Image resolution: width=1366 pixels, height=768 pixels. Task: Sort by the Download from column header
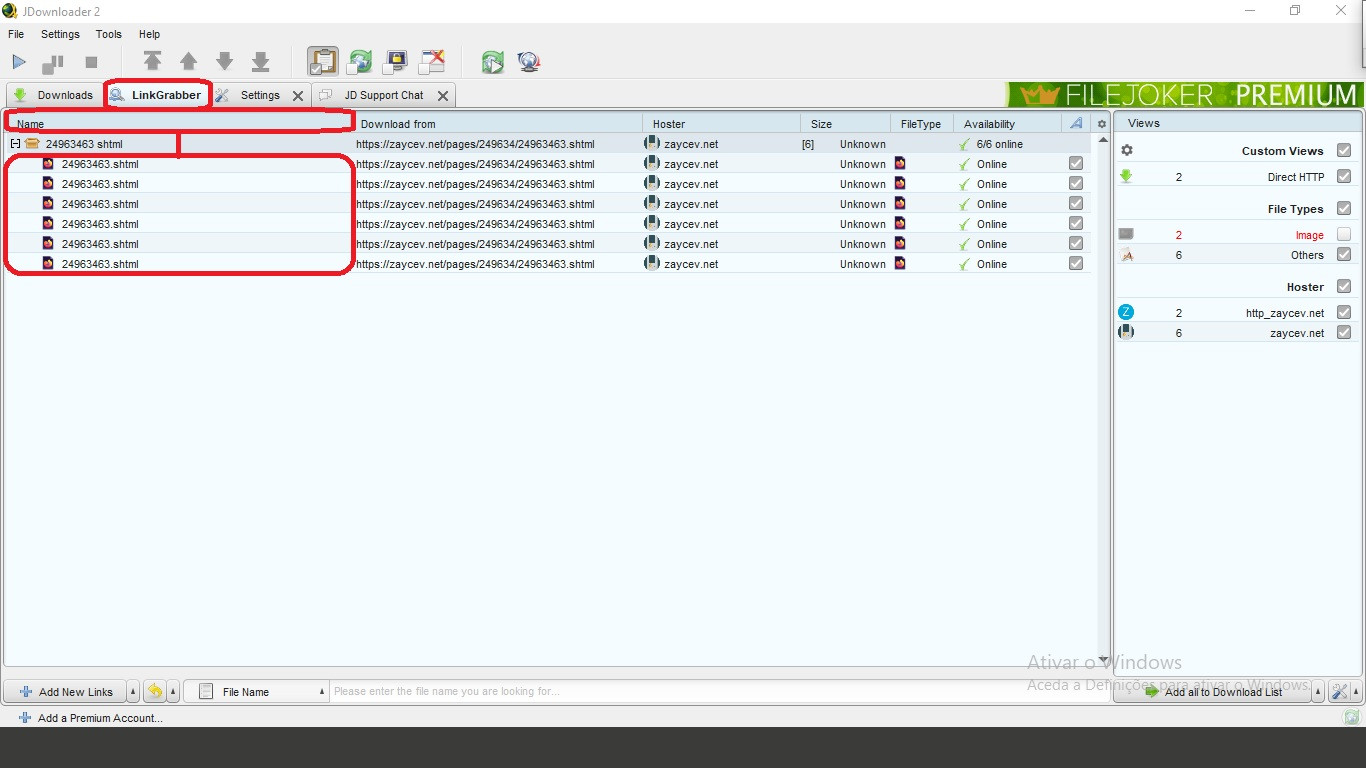click(x=498, y=124)
